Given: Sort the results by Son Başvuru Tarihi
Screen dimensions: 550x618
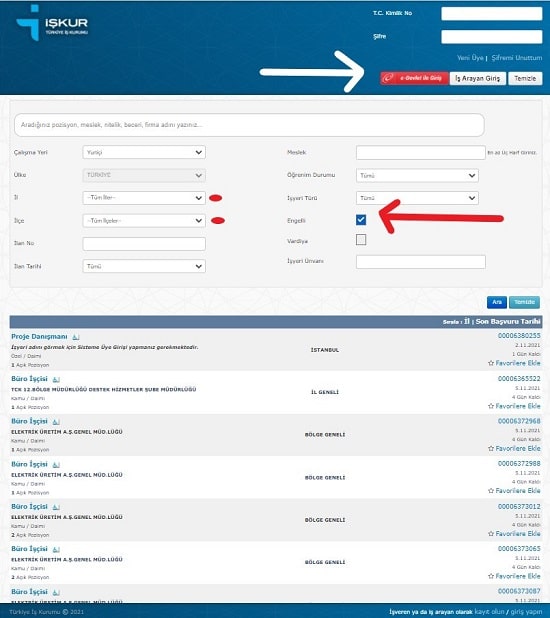Looking at the screenshot, I should click(508, 322).
